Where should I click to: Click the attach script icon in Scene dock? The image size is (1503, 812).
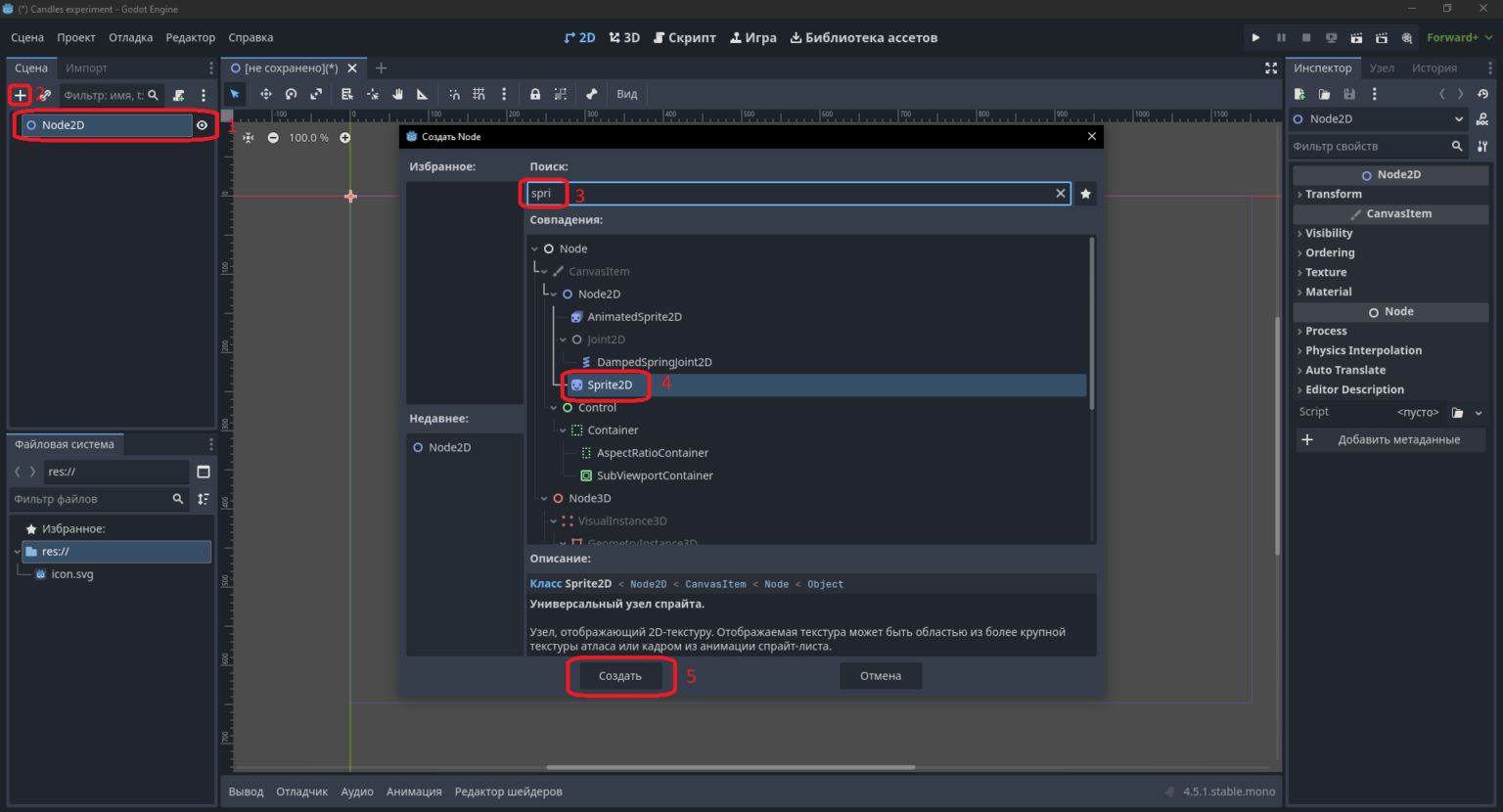tap(179, 95)
